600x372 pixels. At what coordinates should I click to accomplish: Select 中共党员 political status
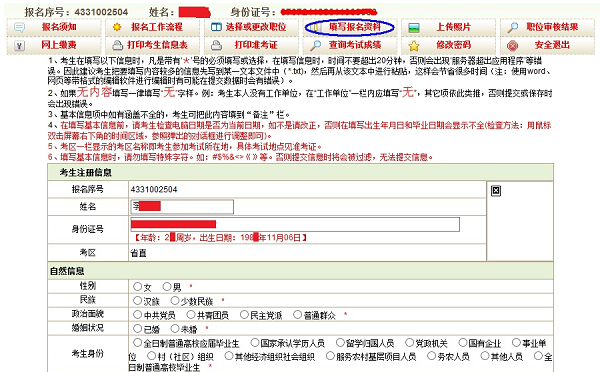(137, 315)
